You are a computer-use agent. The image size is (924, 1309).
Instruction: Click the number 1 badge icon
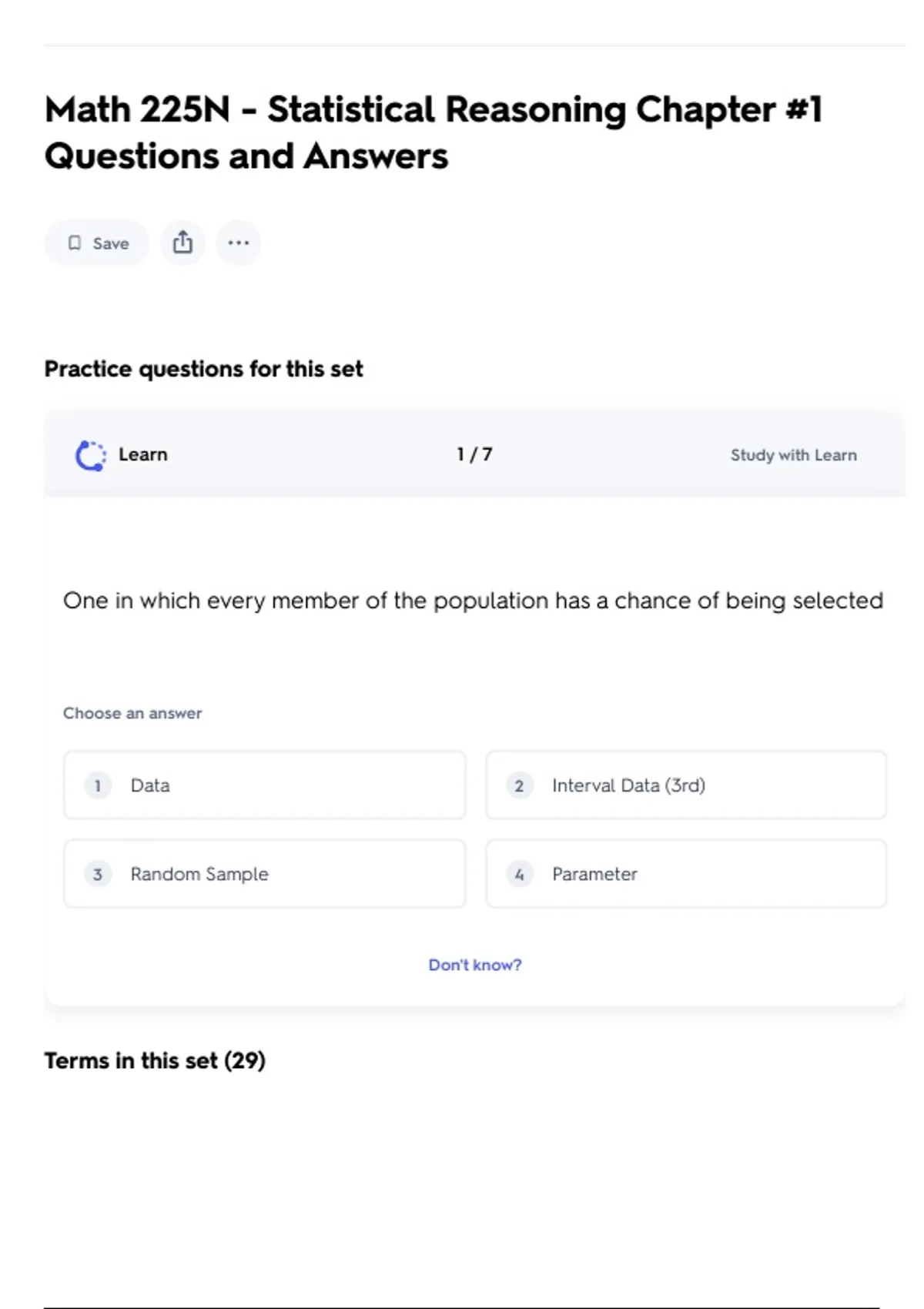(98, 785)
